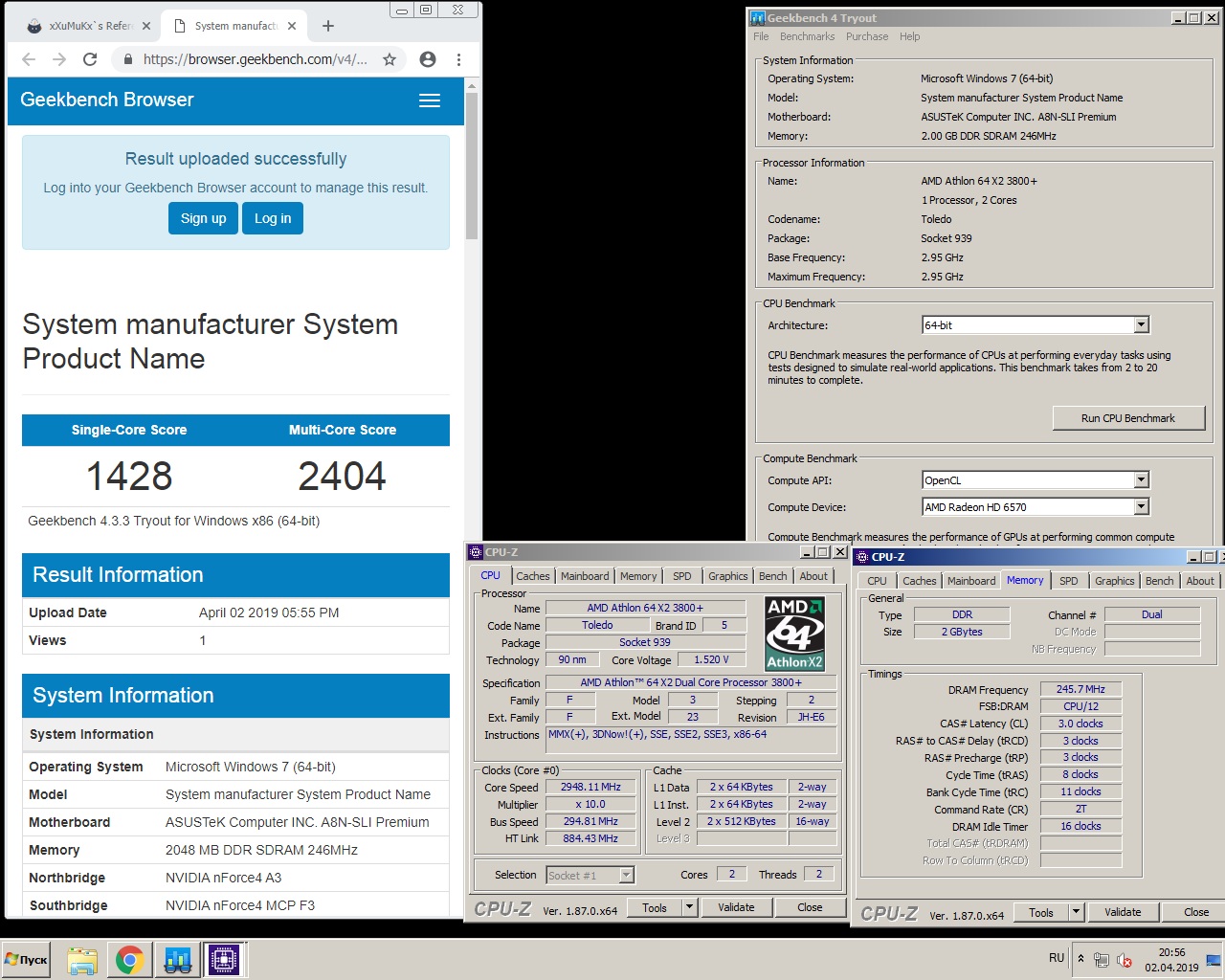Open the RU language indicator

(x=1057, y=958)
